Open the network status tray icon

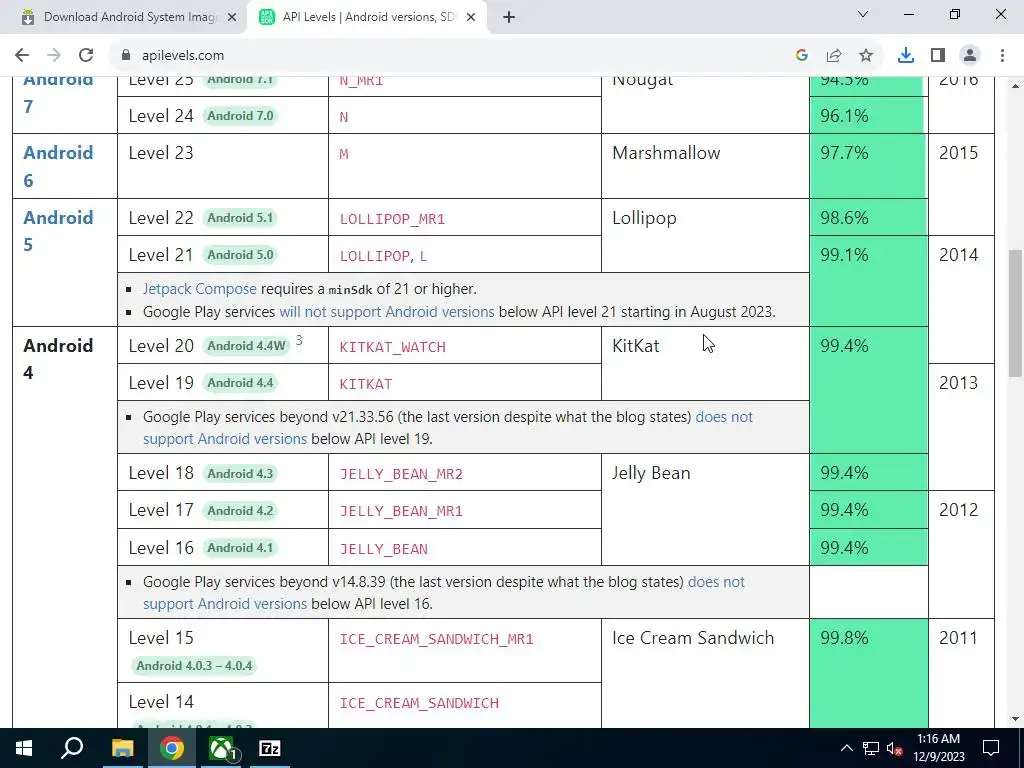871,748
